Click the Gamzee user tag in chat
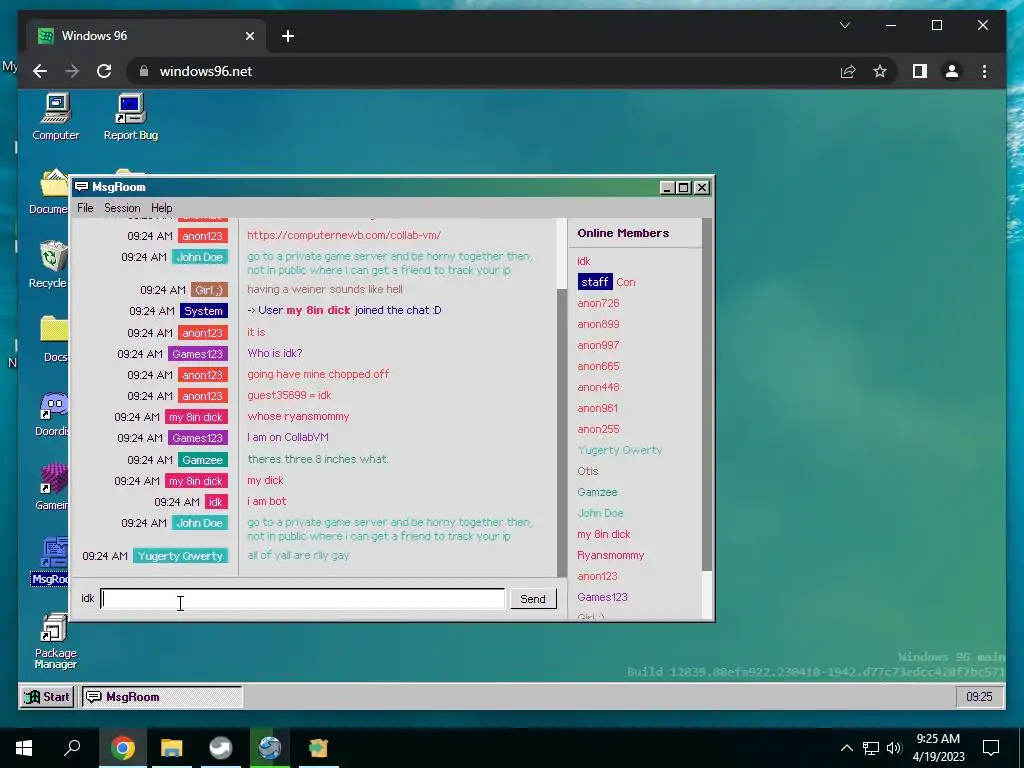Viewport: 1024px width, 768px height. click(202, 460)
